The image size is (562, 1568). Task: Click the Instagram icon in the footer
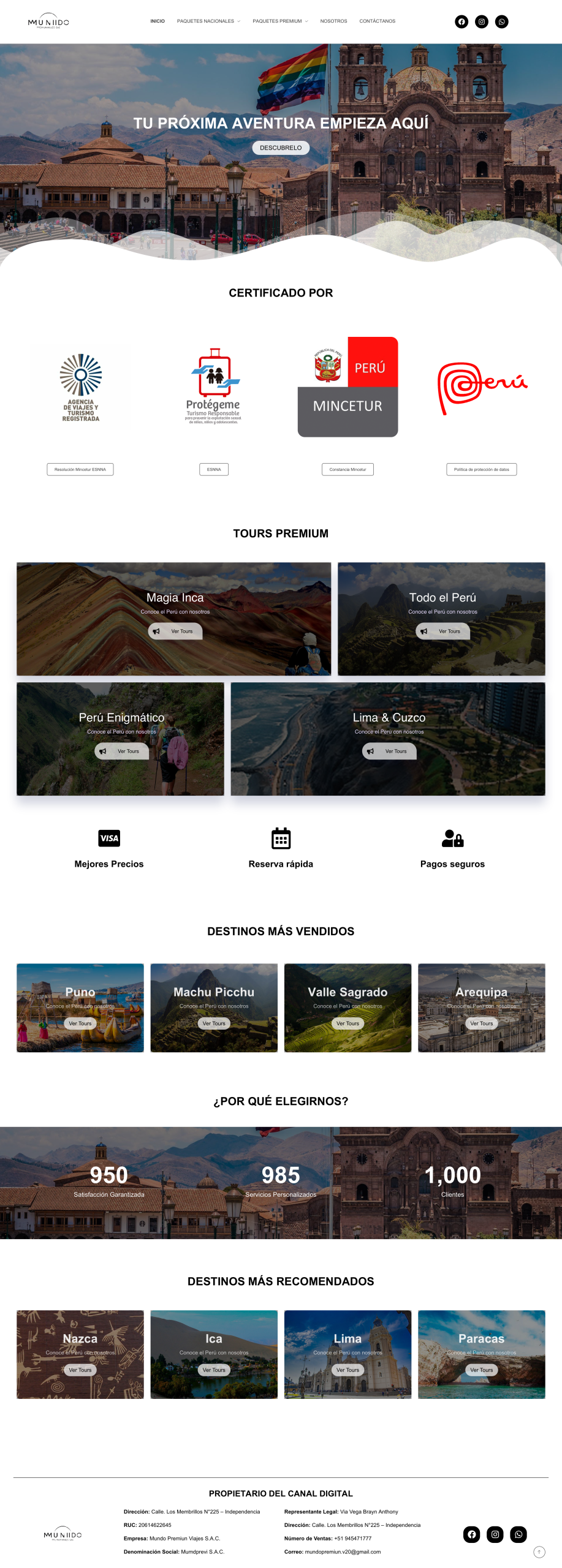pos(495,1534)
